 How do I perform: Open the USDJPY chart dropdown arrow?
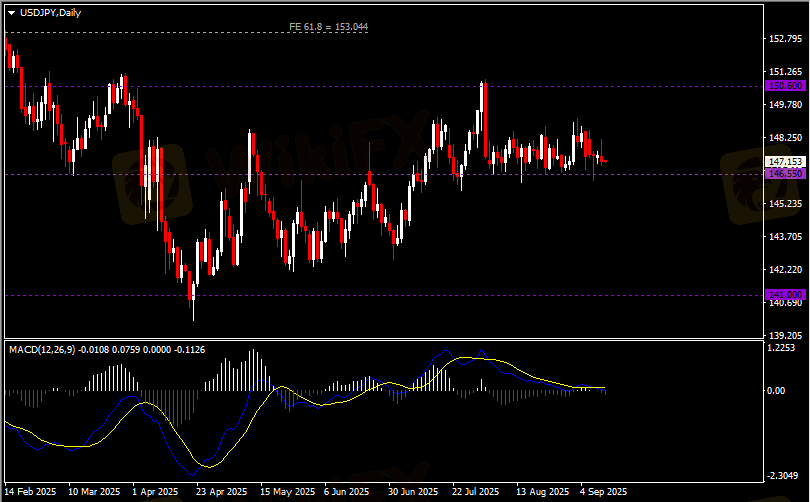(x=11, y=12)
